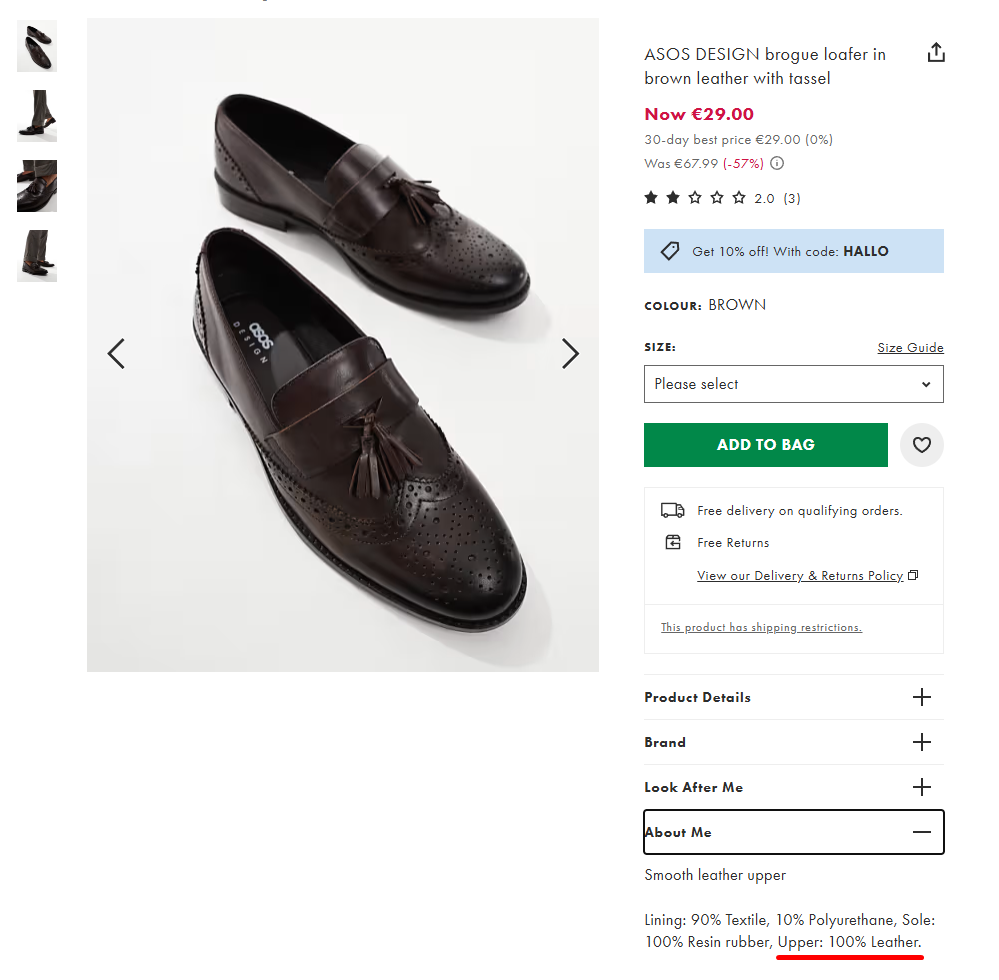Select the second thumbnail showing worn shoes
The height and width of the screenshot is (980, 999).
point(37,116)
